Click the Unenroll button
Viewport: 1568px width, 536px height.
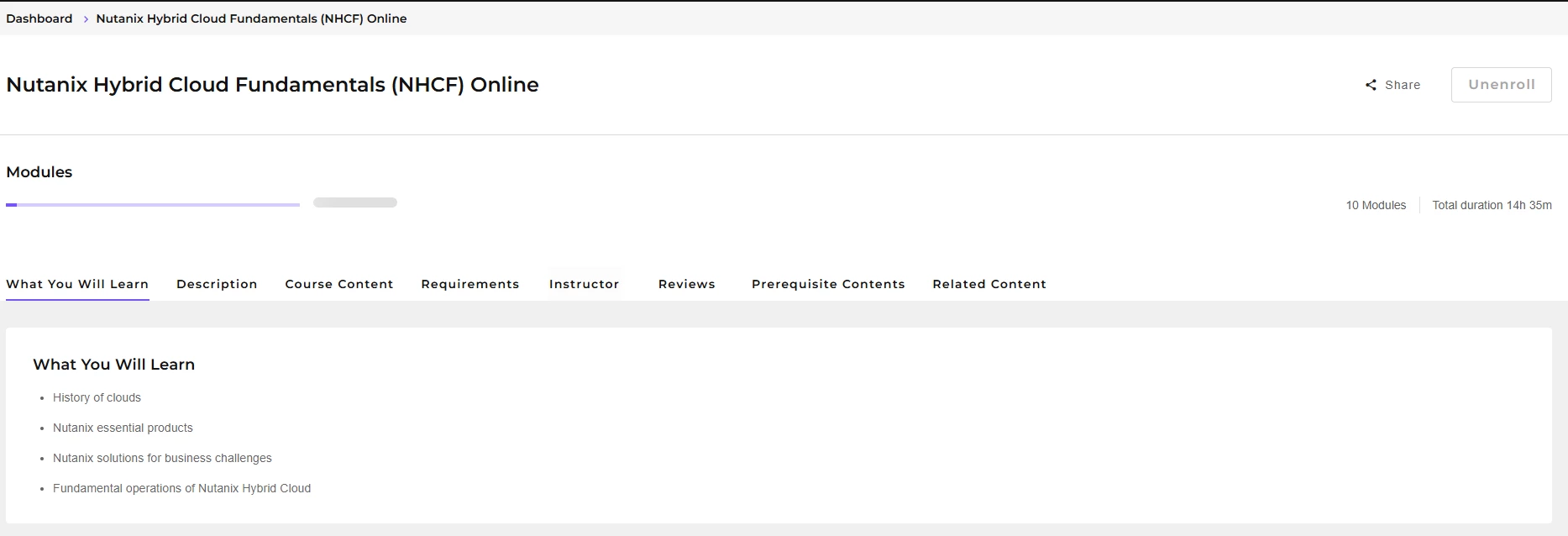tap(1501, 85)
